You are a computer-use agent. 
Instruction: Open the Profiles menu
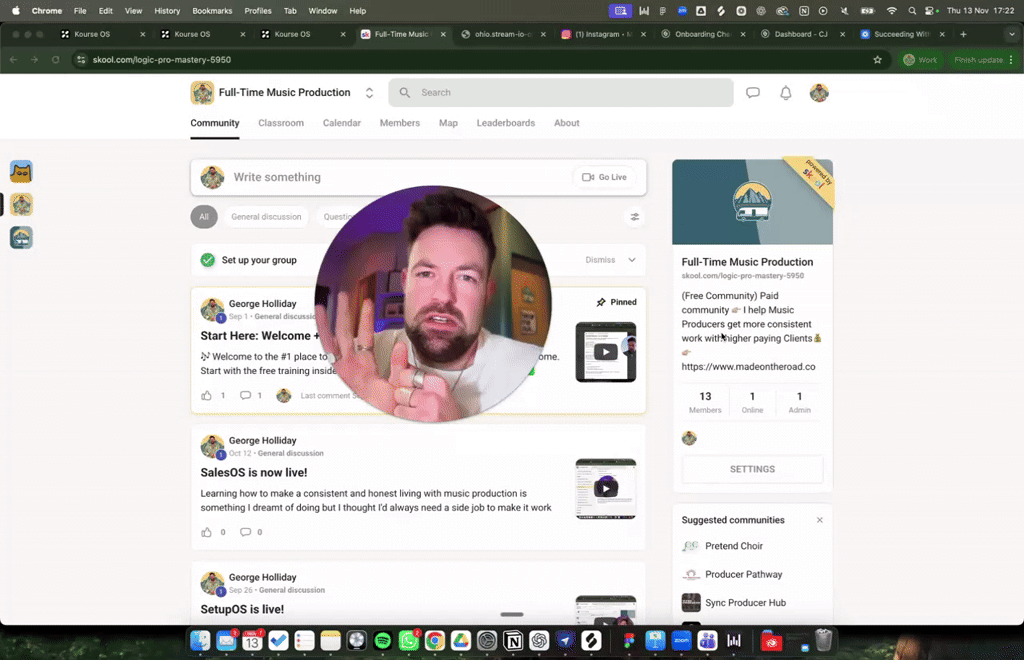click(258, 10)
